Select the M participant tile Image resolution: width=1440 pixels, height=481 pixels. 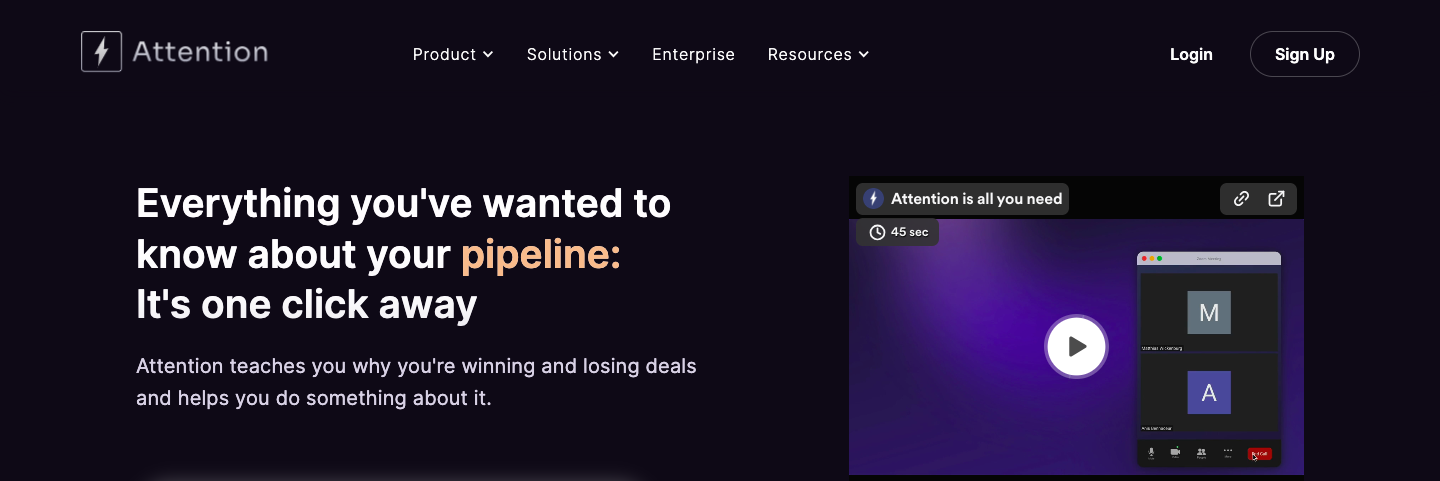tap(1209, 312)
